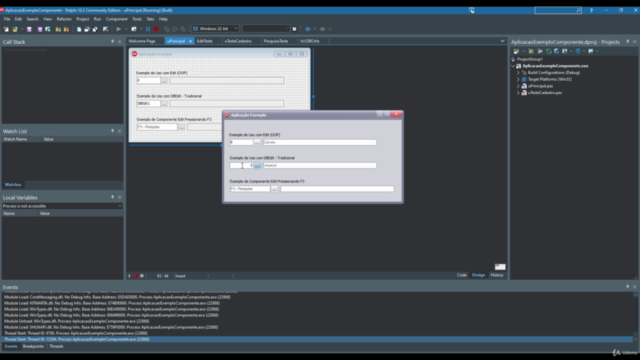Viewport: 640px width, 360px height.
Task: Open the Tools menu
Action: (137, 19)
